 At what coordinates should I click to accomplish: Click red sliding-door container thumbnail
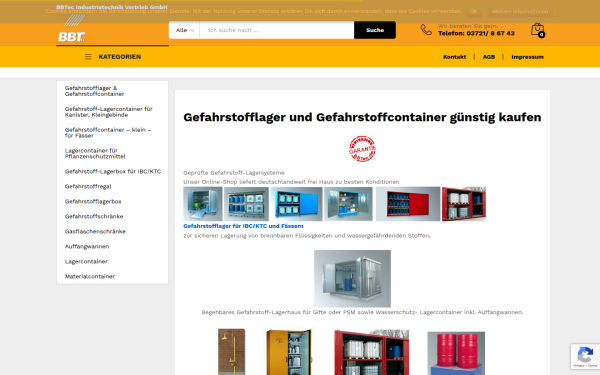(x=408, y=204)
